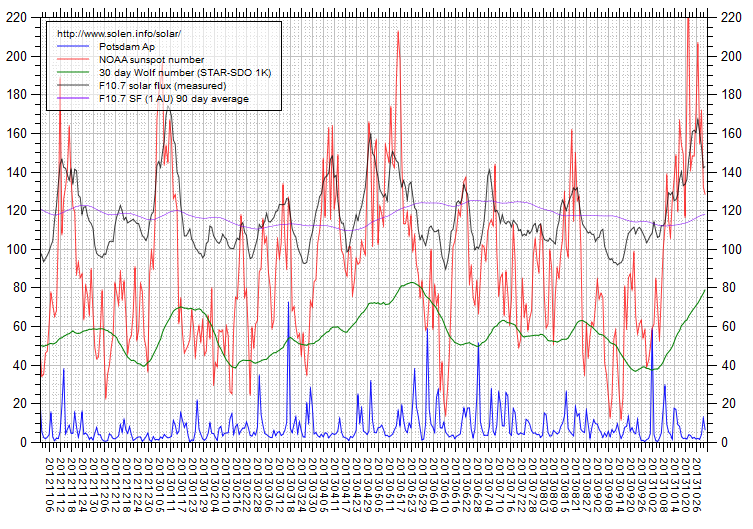Click the date label 20130517
The height and width of the screenshot is (529, 753).
[402, 485]
